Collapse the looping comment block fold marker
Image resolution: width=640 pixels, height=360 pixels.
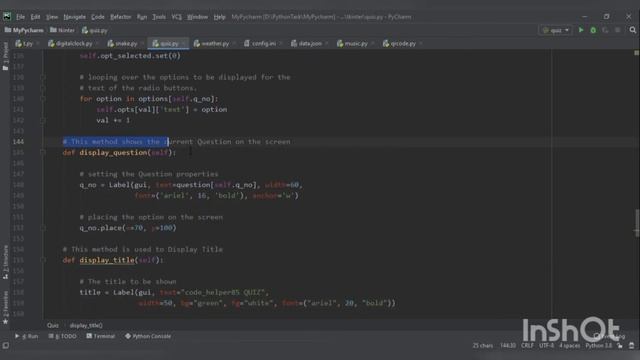(x=42, y=77)
